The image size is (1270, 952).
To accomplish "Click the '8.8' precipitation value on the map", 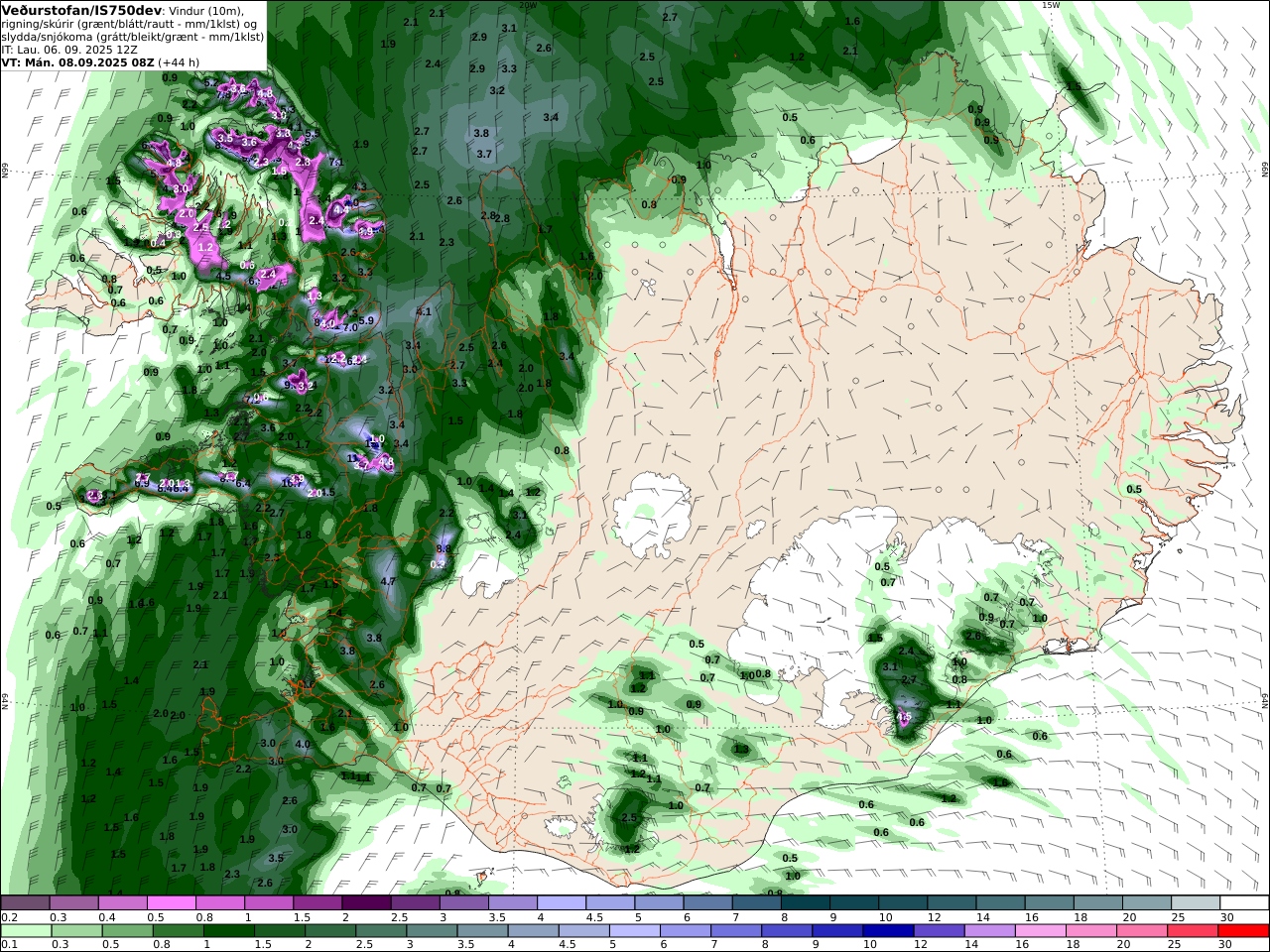I will pyautogui.click(x=444, y=548).
